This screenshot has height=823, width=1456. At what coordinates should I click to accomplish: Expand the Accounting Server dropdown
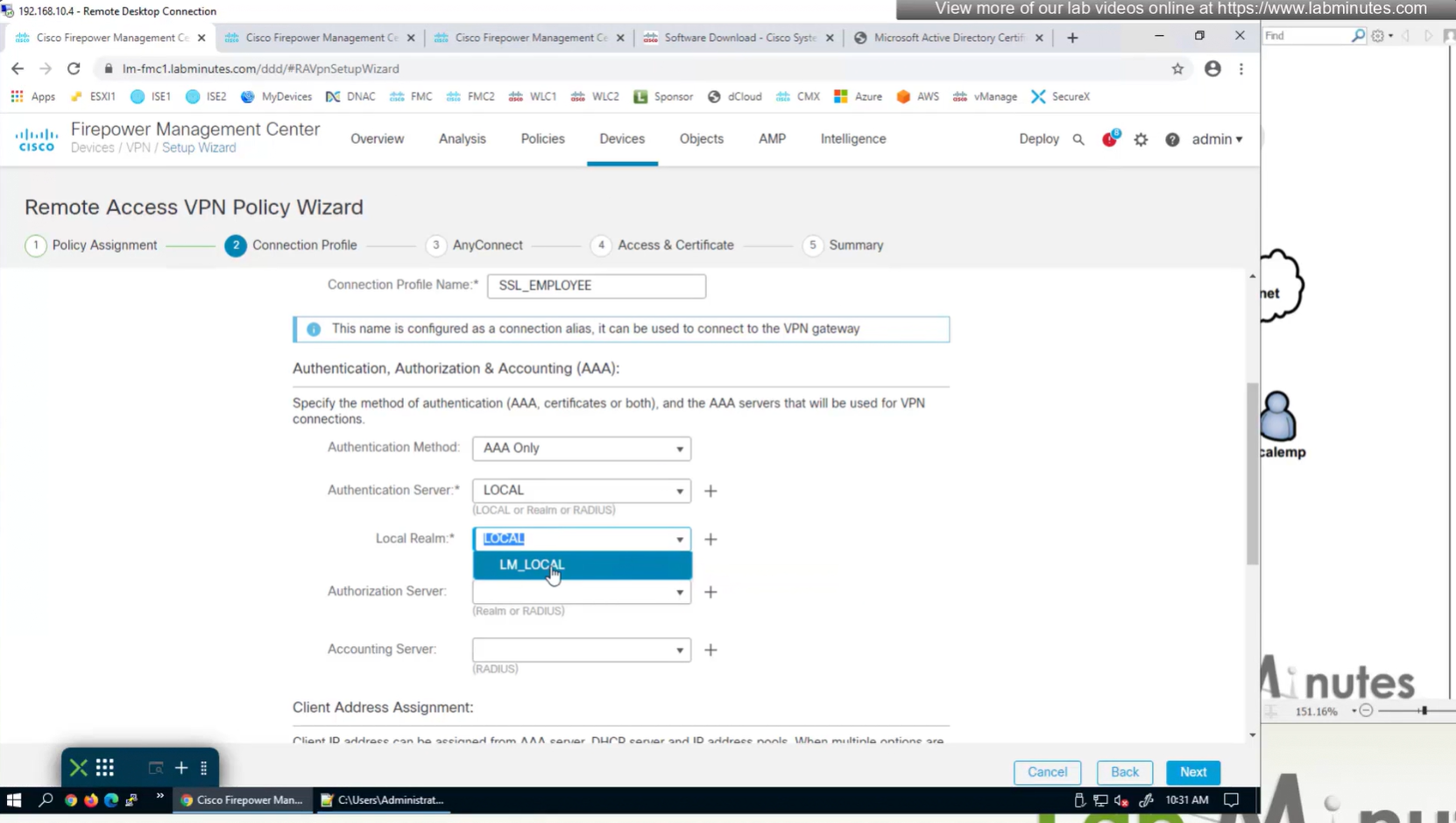582,650
